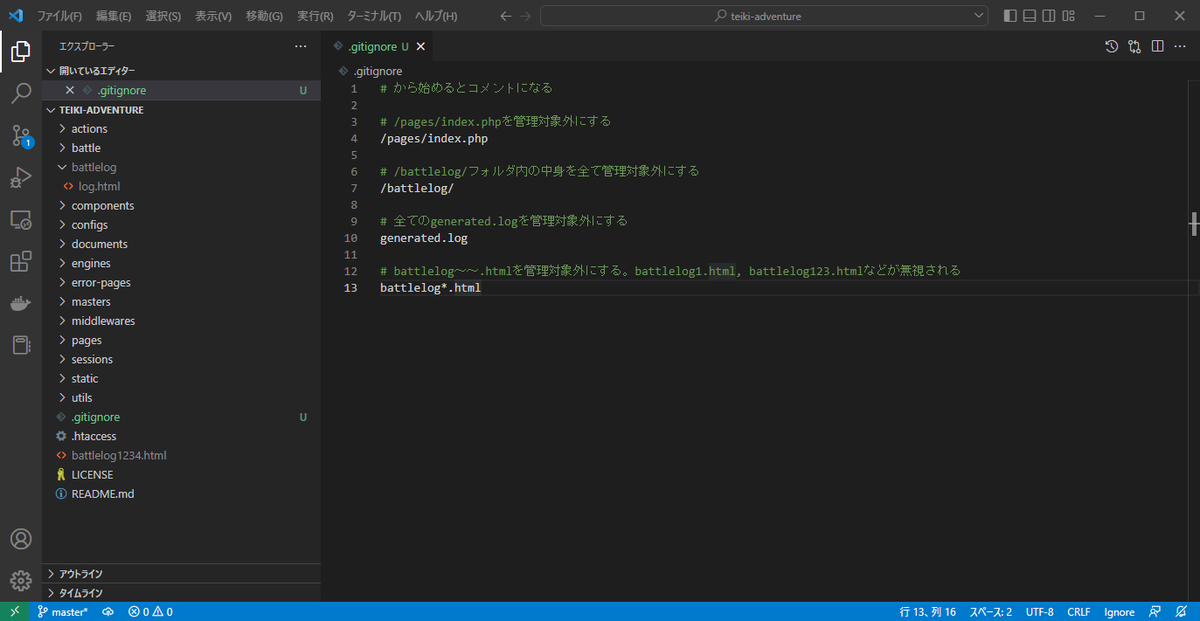1200x621 pixels.
Task: Click the VS Code logo icon
Action: point(15,16)
